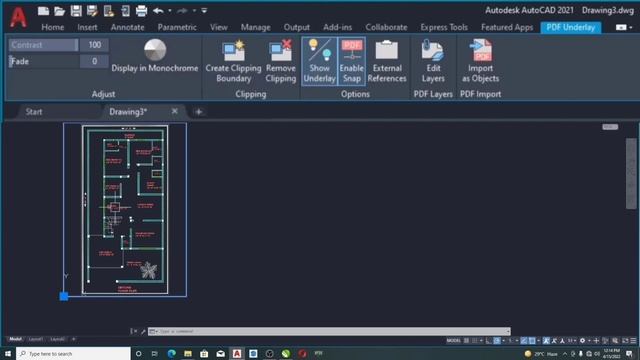Toggle ortho mode in status bar
Image resolution: width=640 pixels, height=360 pixels.
(x=488, y=340)
